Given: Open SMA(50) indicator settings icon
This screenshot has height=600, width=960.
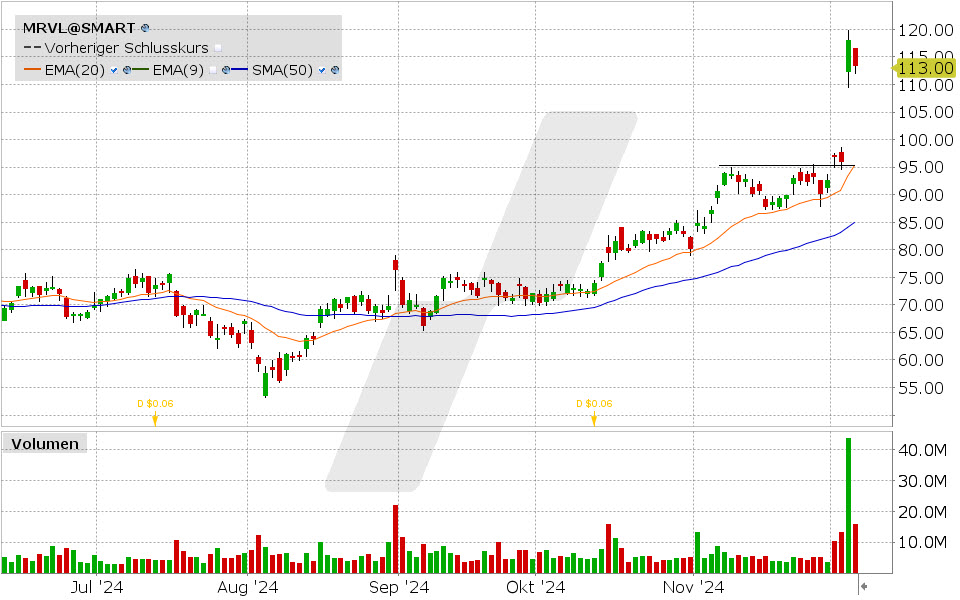Looking at the screenshot, I should pos(335,70).
